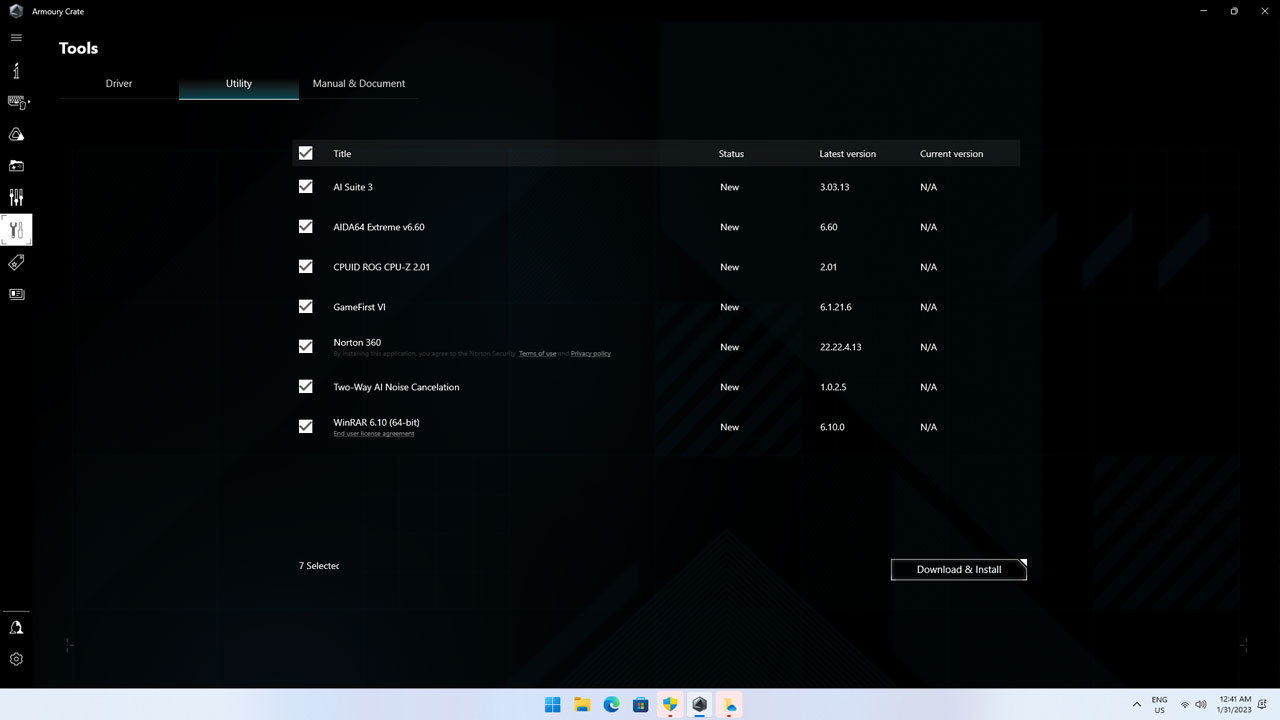1280x720 pixels.
Task: Click the New status in WinRAR row
Action: 729,427
